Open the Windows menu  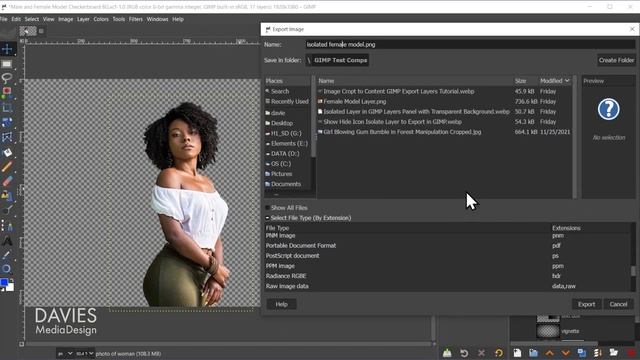coord(157,19)
